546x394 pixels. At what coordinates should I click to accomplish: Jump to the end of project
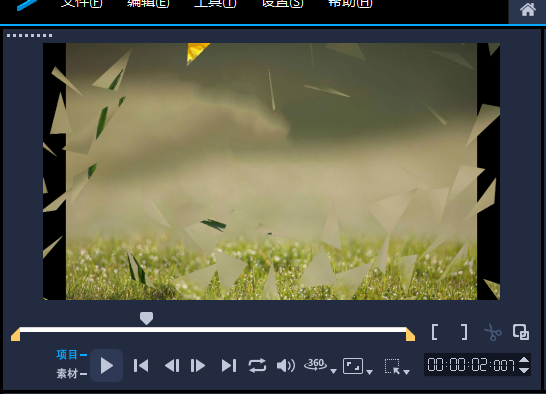[x=229, y=366]
